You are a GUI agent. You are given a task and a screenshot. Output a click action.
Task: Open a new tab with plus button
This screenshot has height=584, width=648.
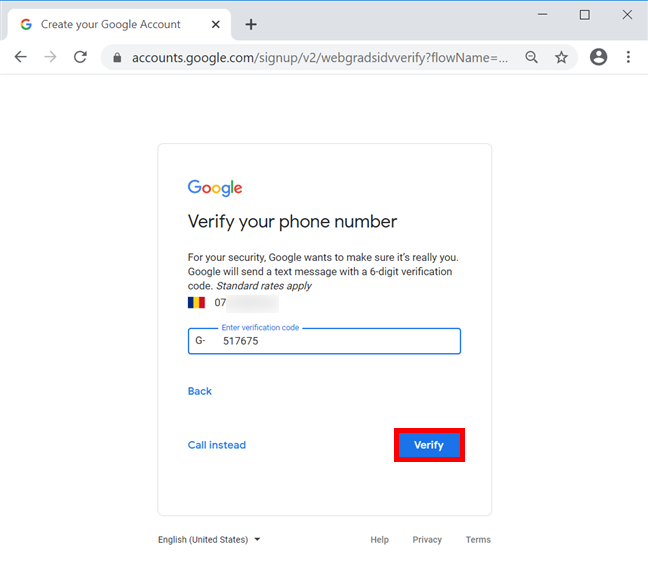click(251, 24)
